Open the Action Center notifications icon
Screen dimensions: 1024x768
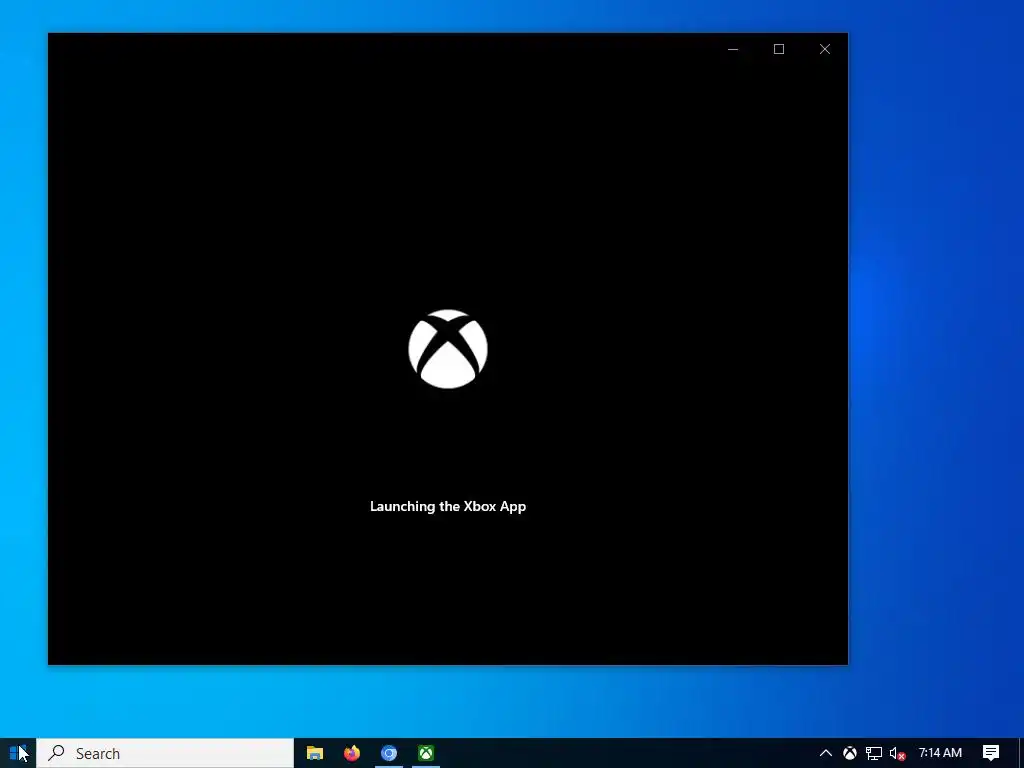coord(991,753)
